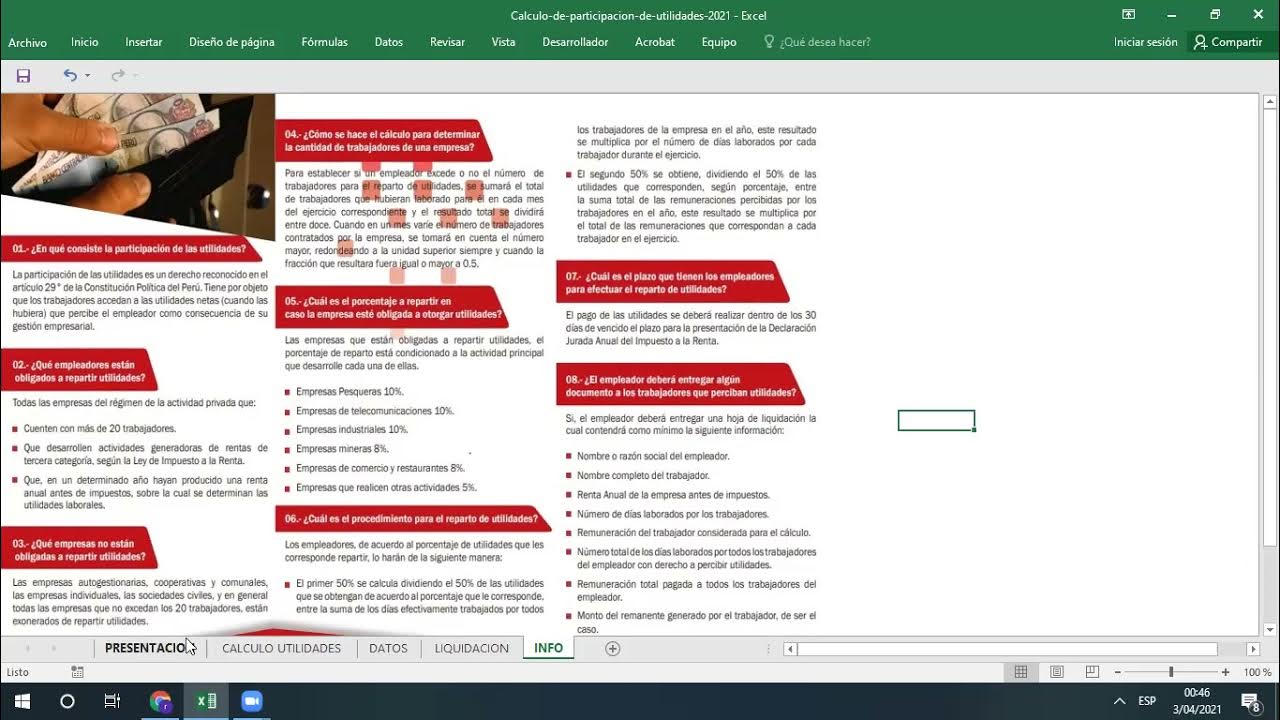Open the Desarrollador ribbon tab
The width and height of the screenshot is (1280, 720).
575,42
